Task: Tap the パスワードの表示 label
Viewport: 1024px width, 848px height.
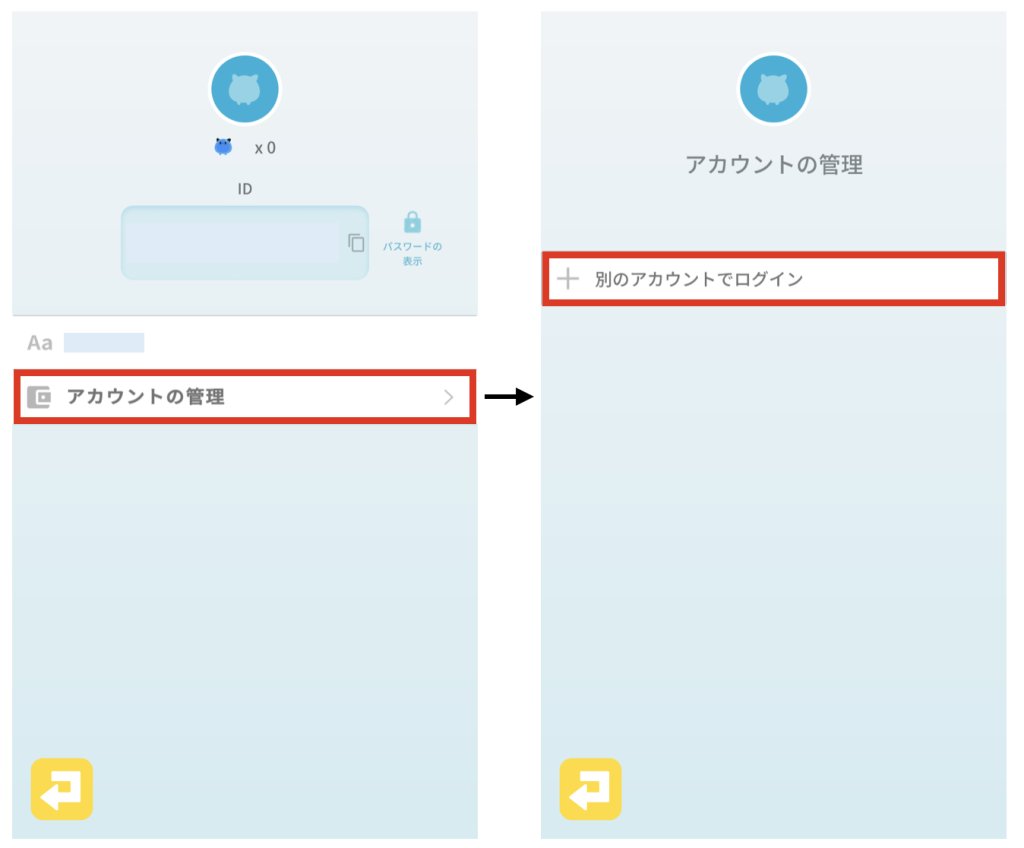Action: pyautogui.click(x=412, y=253)
